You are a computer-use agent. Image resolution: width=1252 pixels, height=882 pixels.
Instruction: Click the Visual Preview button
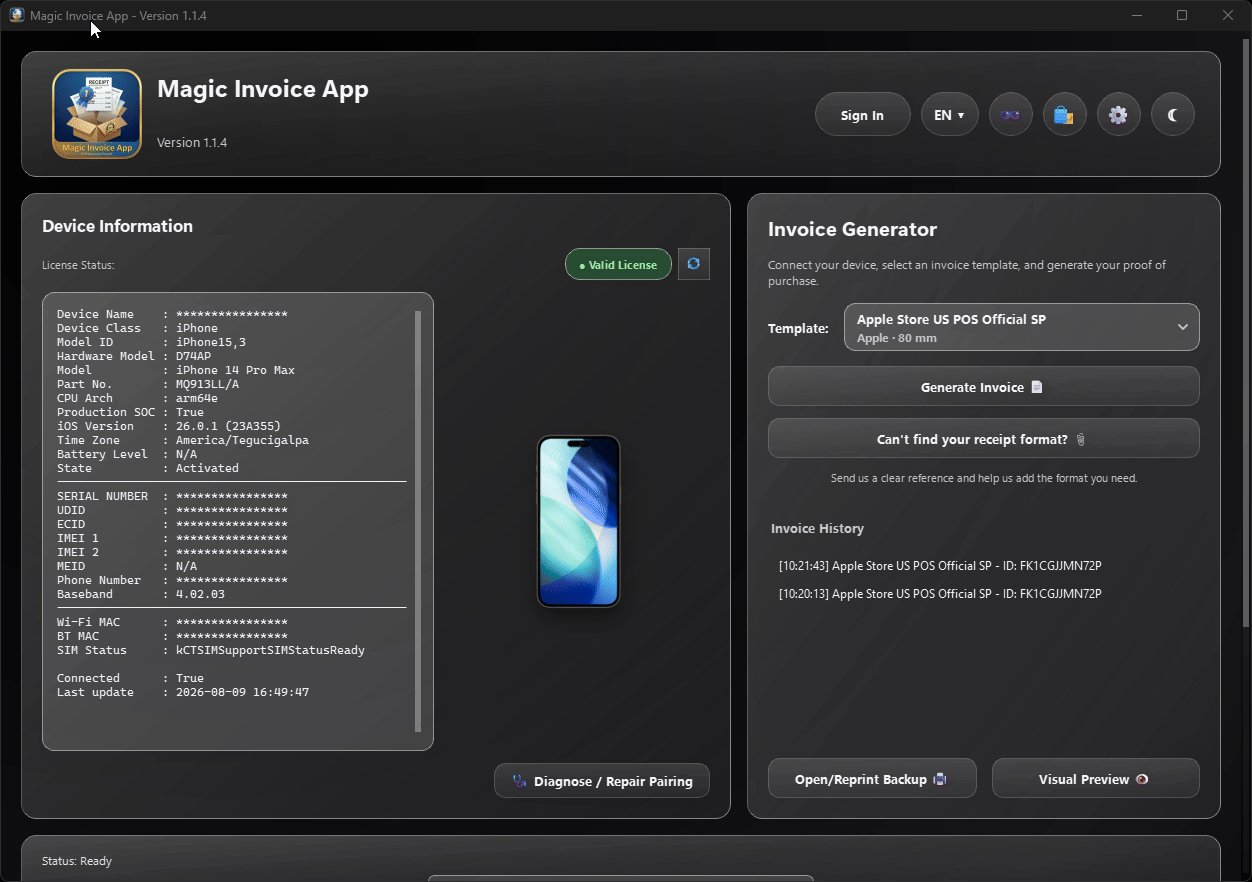click(1095, 779)
